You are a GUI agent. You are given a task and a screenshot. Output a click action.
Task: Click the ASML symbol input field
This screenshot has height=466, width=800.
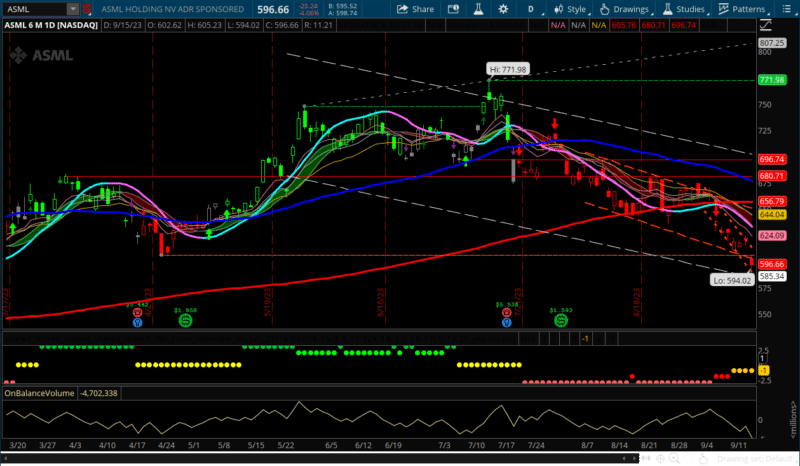(x=36, y=9)
